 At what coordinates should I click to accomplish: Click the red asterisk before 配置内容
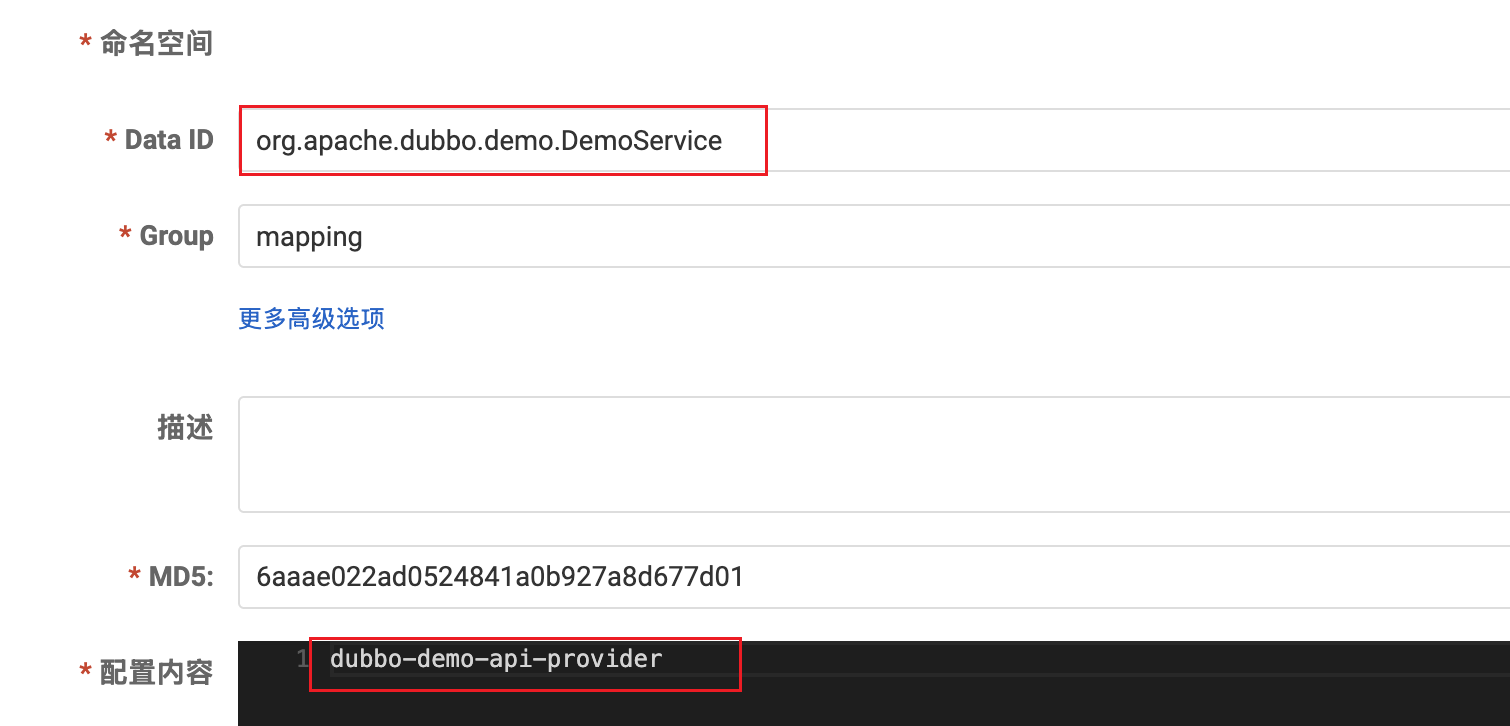point(86,672)
